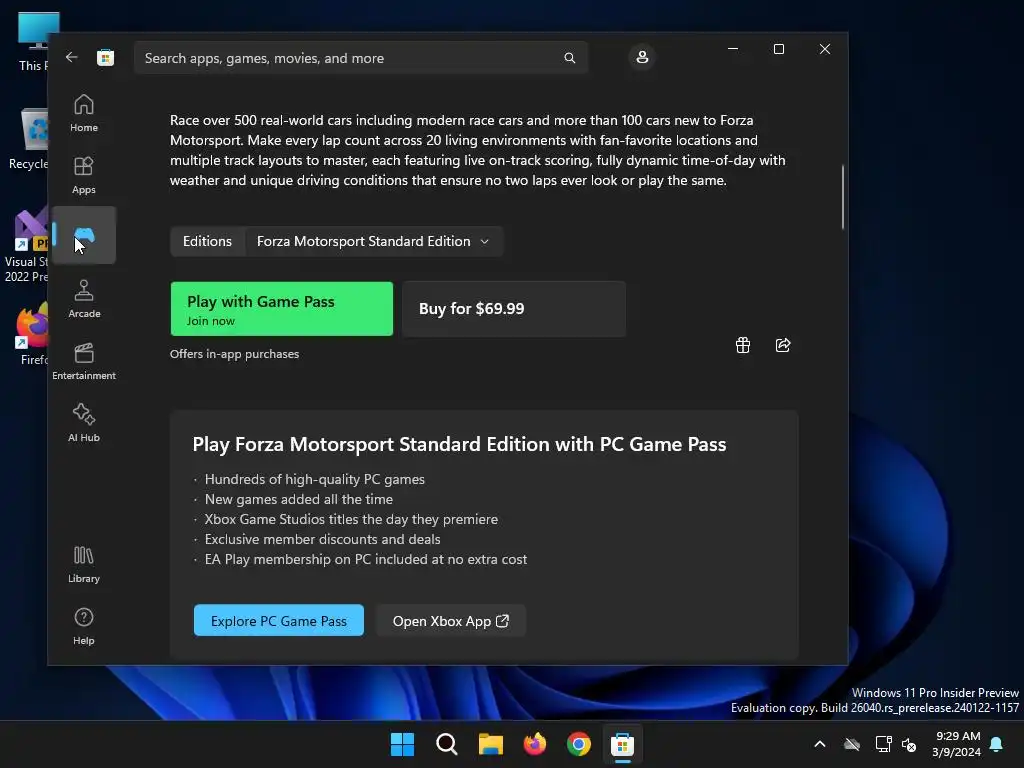
Task: Open Home in Store sidebar
Action: coord(84,113)
